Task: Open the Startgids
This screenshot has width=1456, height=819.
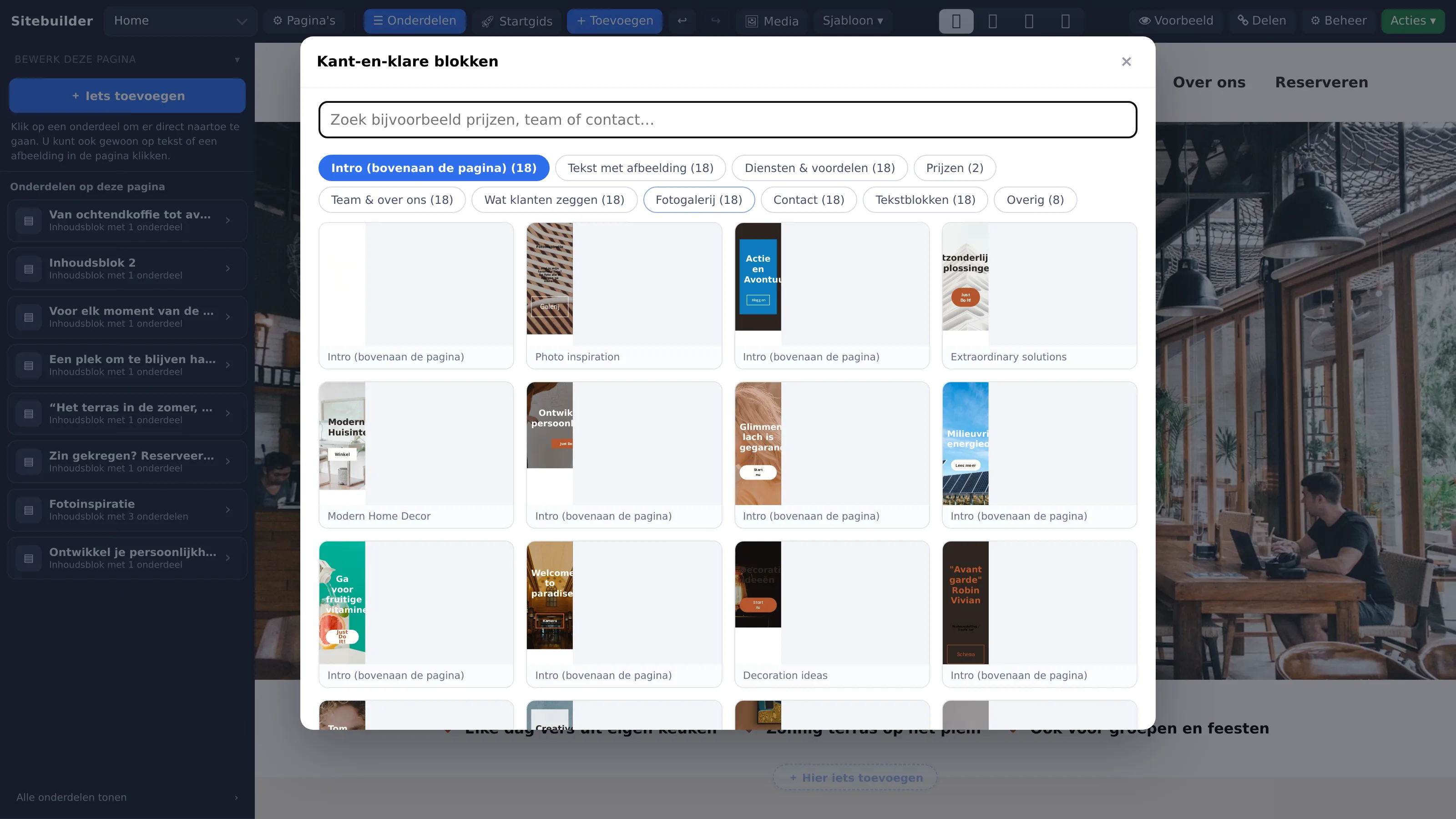Action: 516,21
